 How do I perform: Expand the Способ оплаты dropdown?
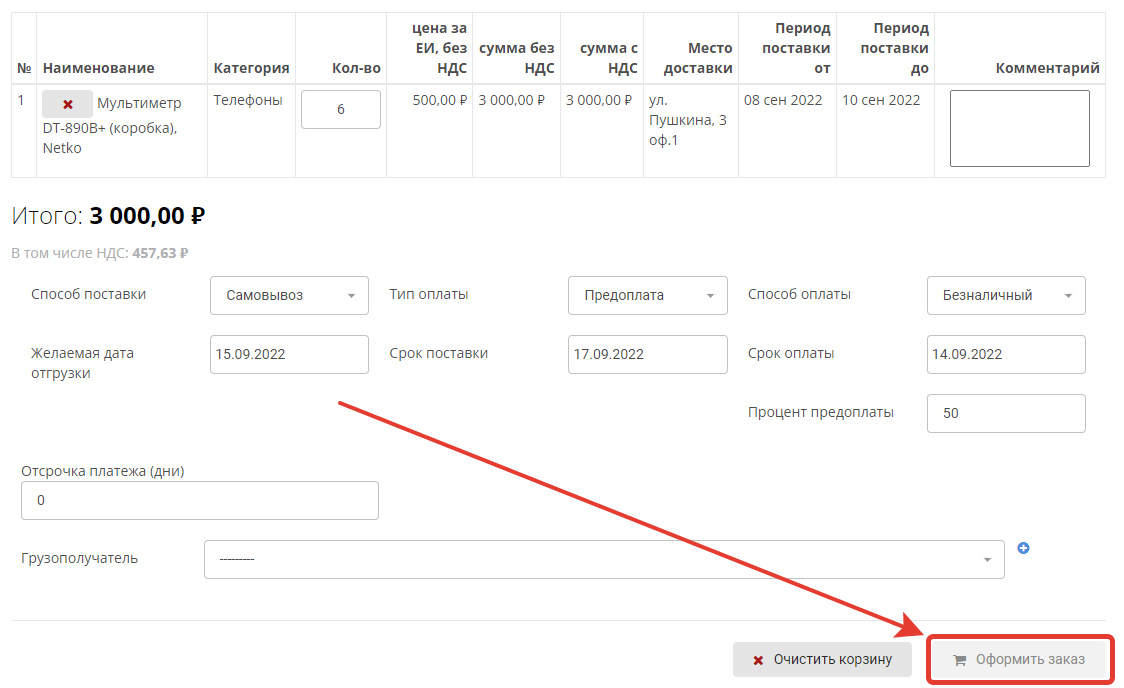click(x=1006, y=296)
